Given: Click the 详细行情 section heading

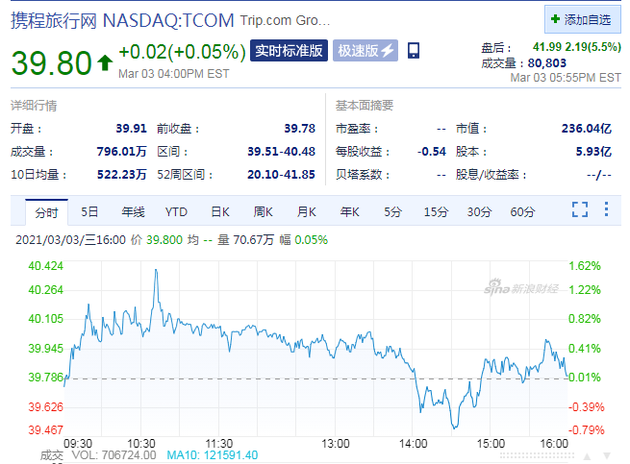Looking at the screenshot, I should click(34, 106).
